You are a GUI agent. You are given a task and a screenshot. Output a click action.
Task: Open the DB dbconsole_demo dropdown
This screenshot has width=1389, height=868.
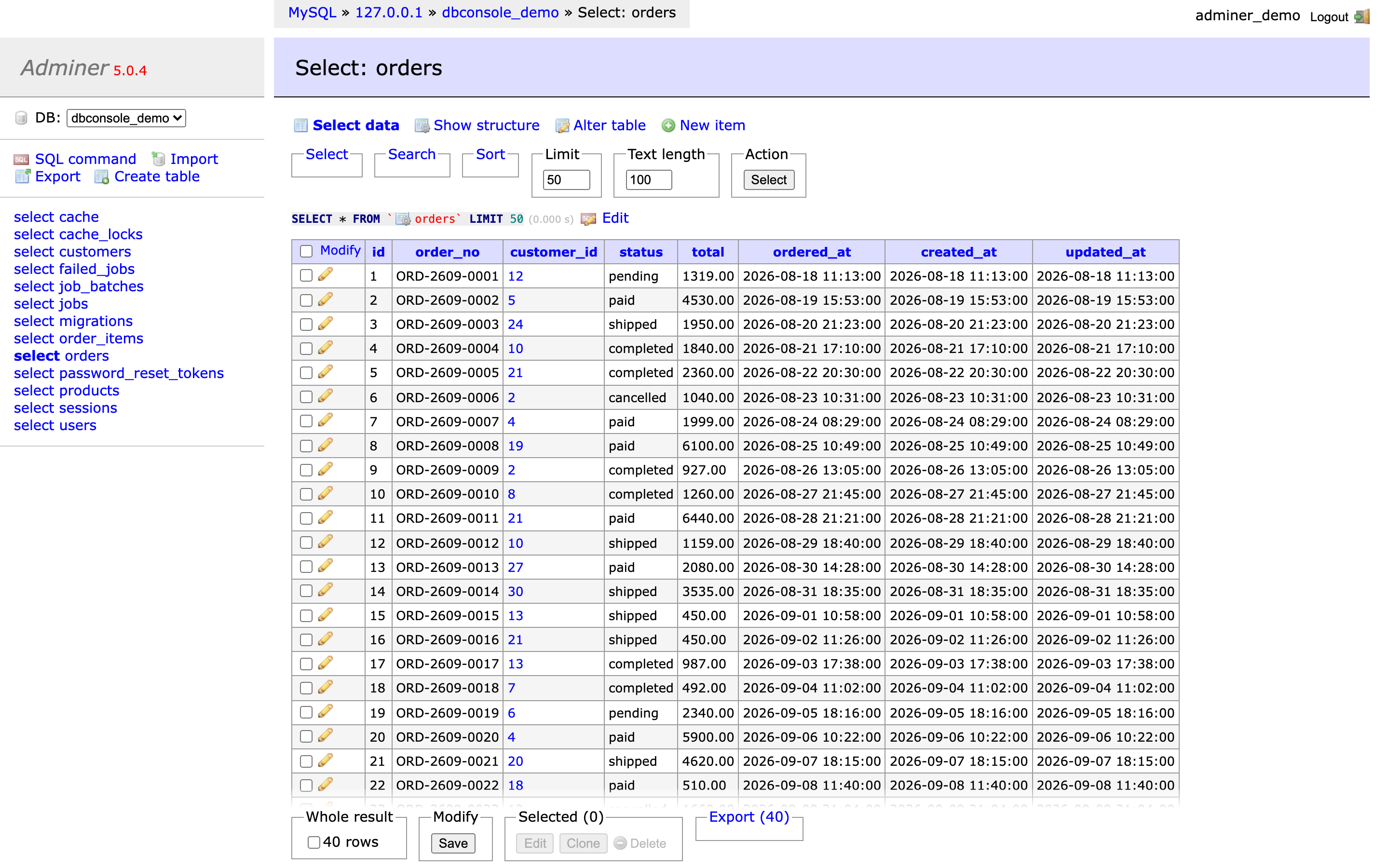[x=126, y=118]
